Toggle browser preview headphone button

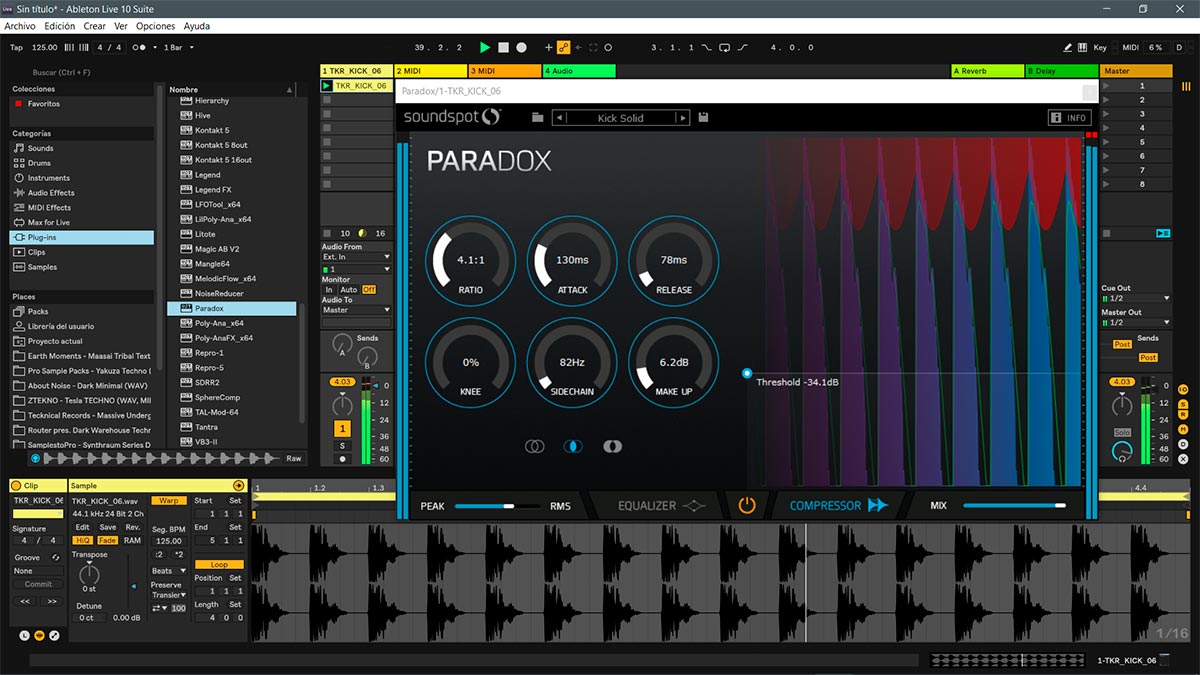click(36, 458)
